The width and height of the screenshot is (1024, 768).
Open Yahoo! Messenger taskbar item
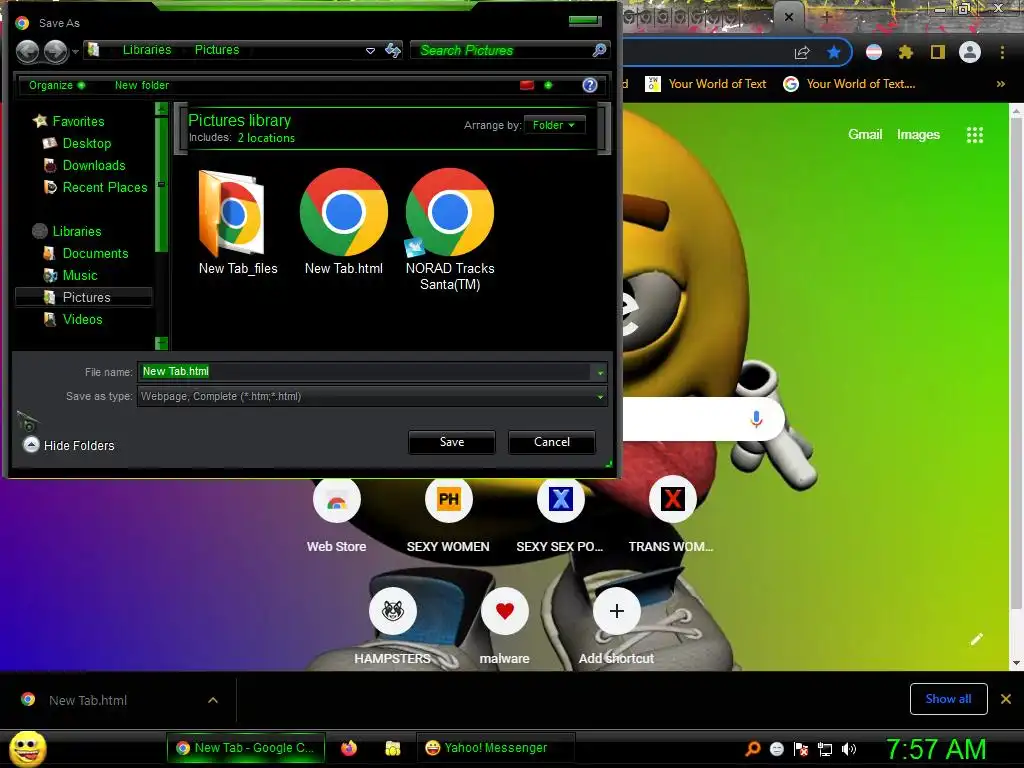pos(495,748)
